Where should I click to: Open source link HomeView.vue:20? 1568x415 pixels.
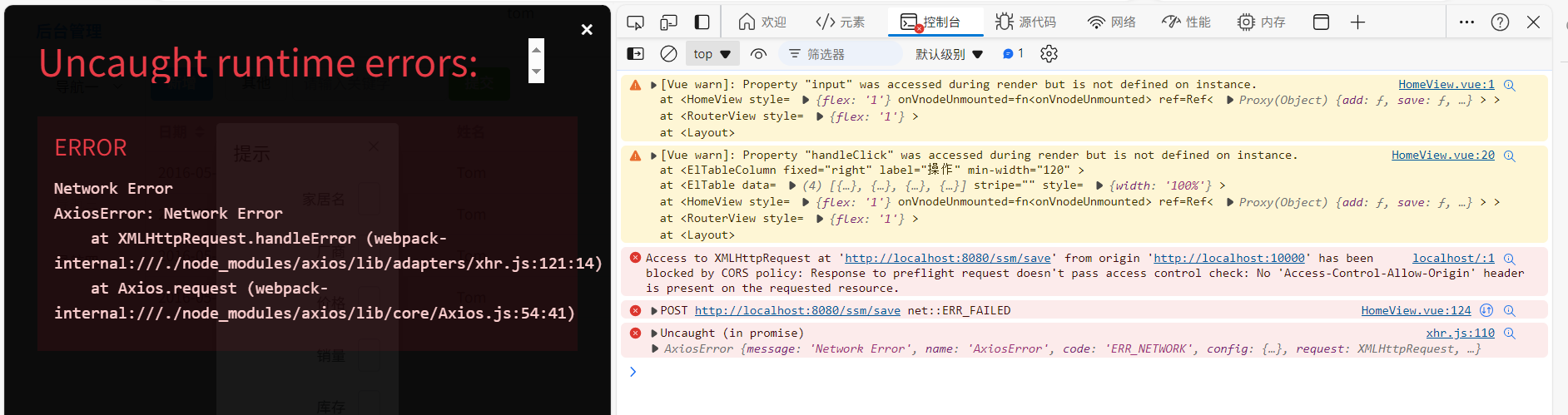pyautogui.click(x=1442, y=156)
